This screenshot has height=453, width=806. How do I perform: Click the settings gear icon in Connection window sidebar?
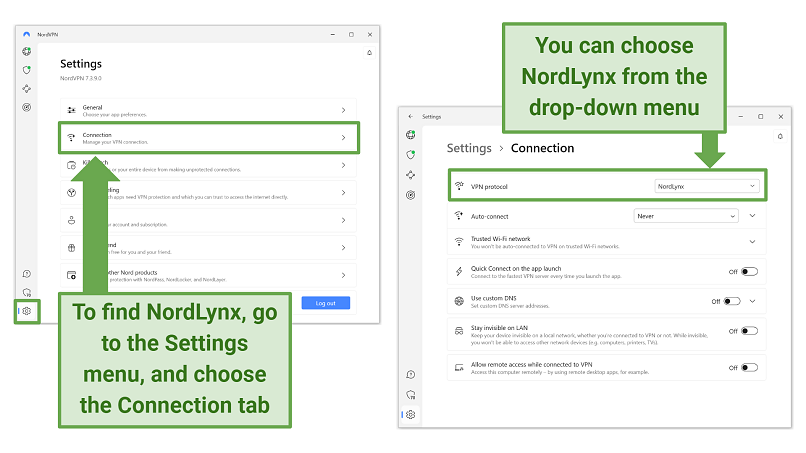[410, 414]
